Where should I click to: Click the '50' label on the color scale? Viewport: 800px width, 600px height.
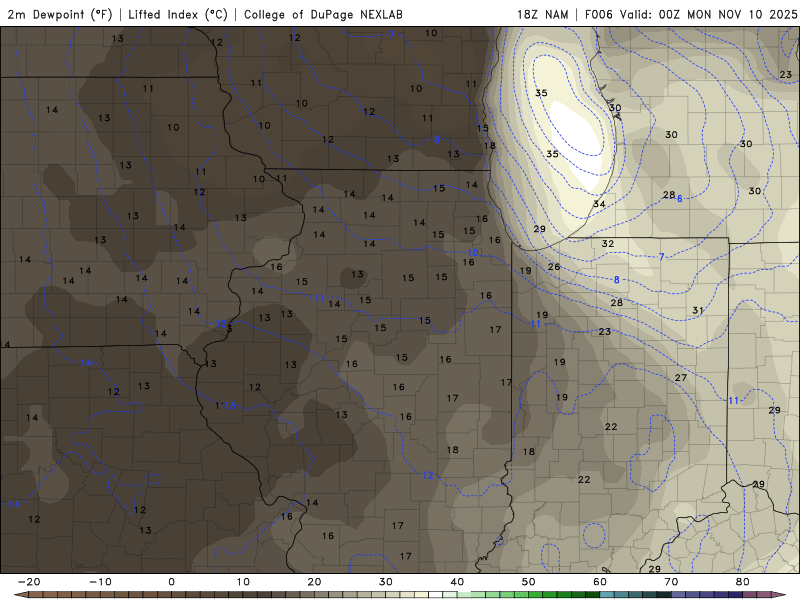tap(529, 582)
